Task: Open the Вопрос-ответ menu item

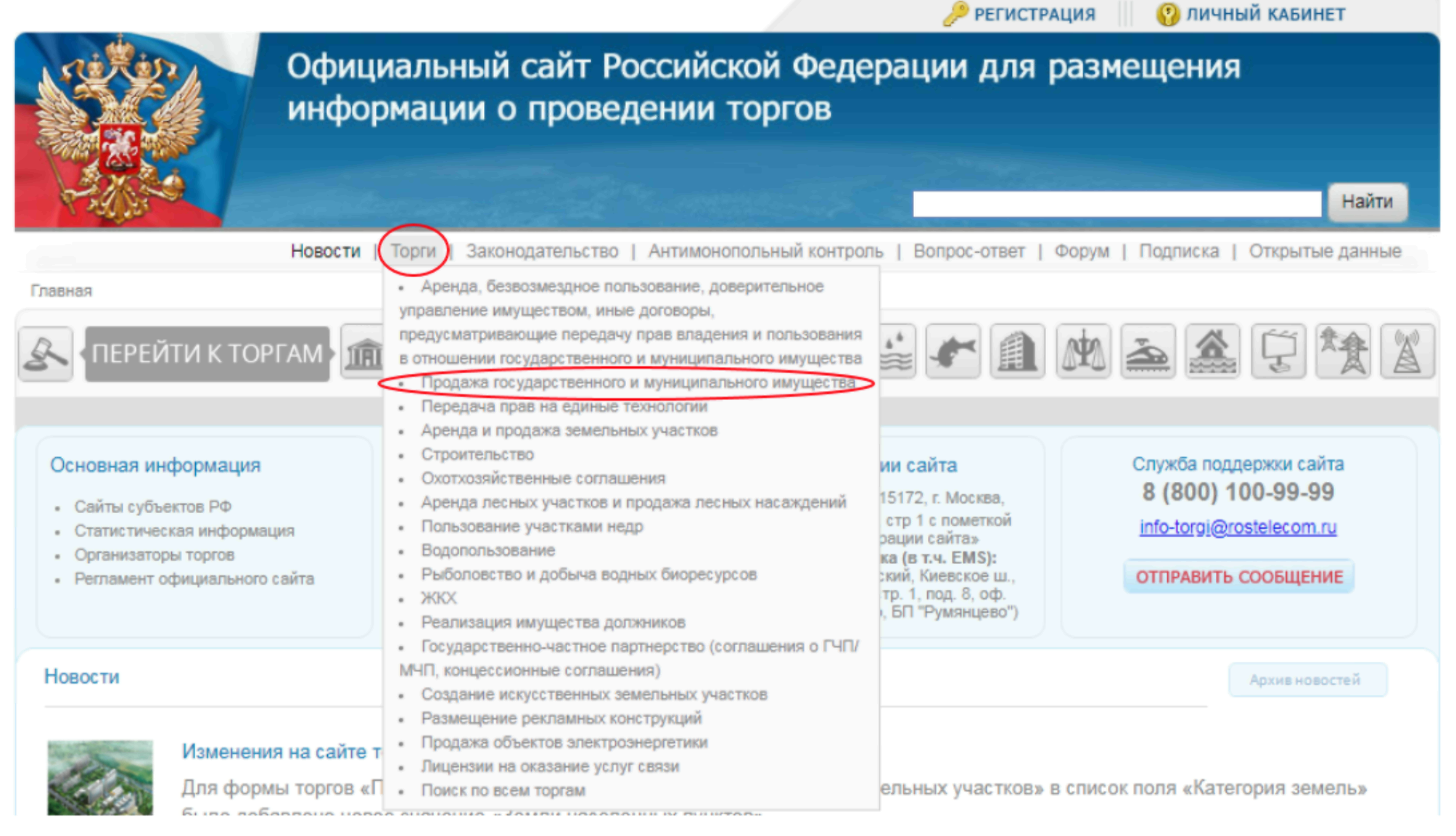Action: pos(968,251)
